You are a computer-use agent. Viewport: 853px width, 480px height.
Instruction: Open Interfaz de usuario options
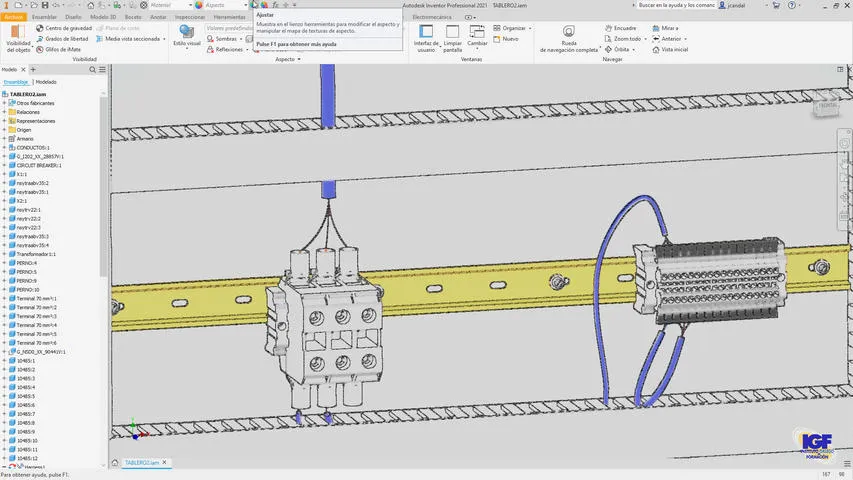(x=426, y=38)
